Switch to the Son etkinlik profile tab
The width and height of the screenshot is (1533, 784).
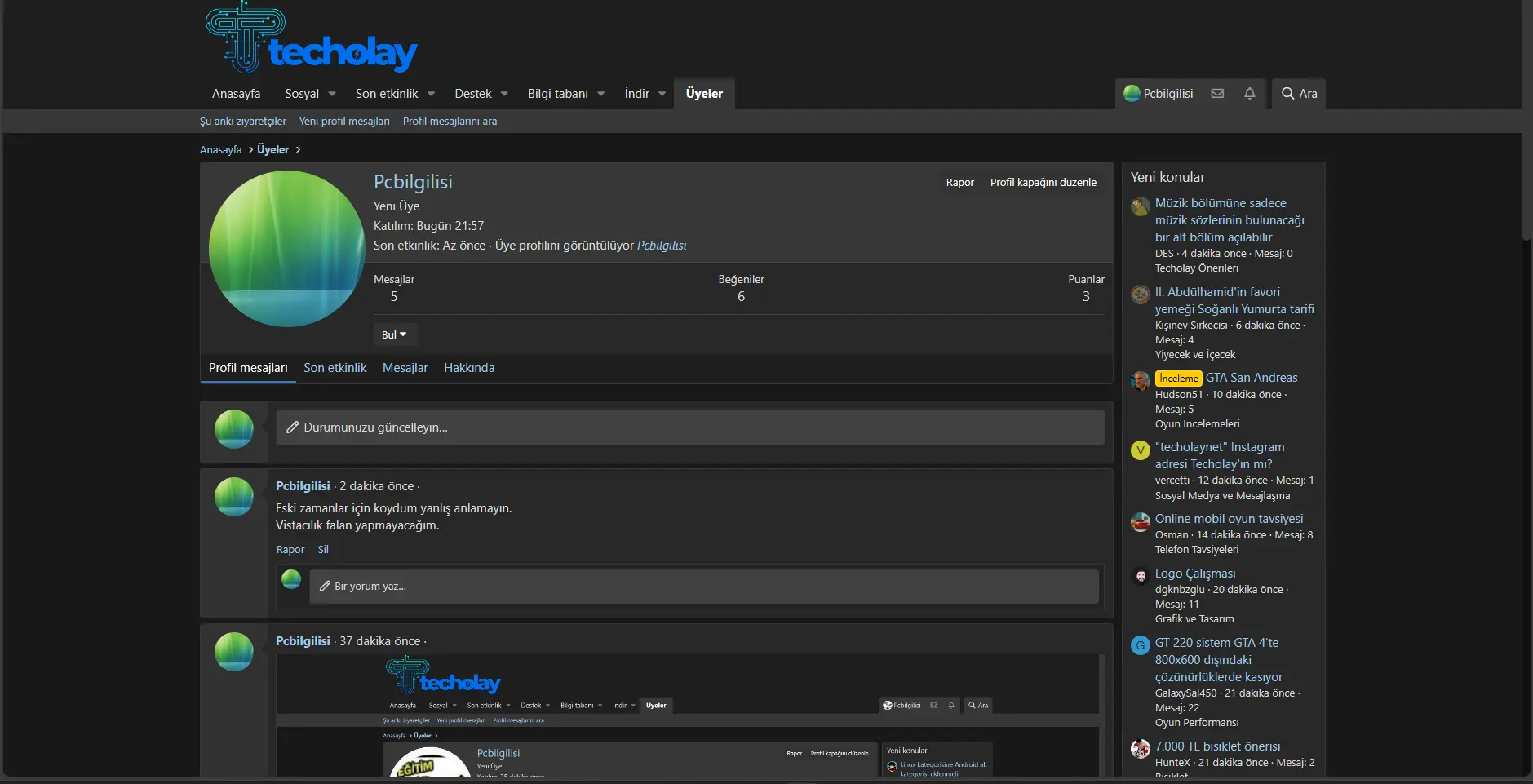click(335, 368)
